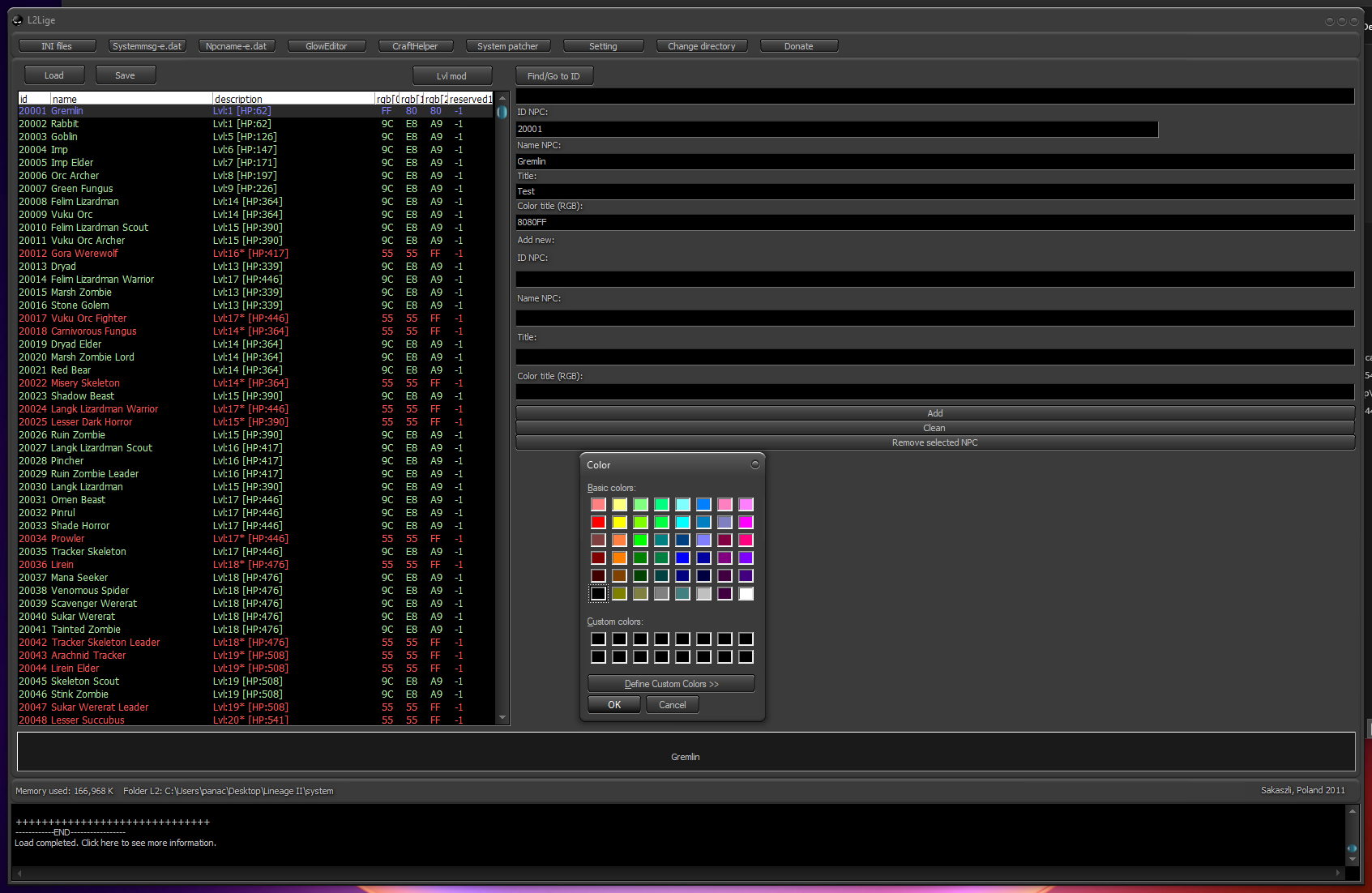Open the Systemmsg-e.dat tab

click(147, 46)
